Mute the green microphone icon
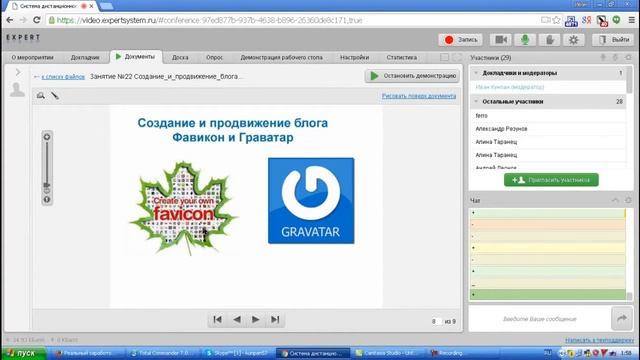 click(x=525, y=40)
